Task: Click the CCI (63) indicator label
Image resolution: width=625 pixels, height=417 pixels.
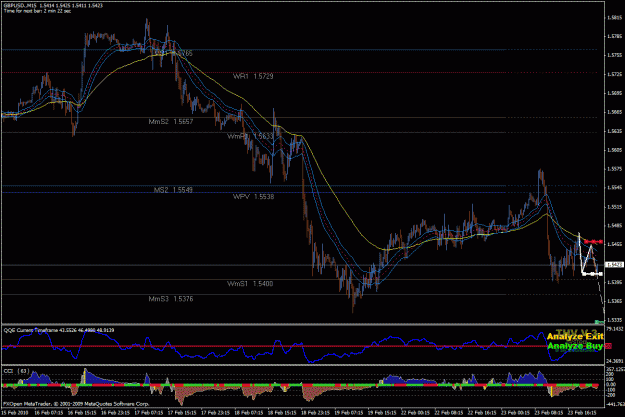Action: (x=16, y=371)
